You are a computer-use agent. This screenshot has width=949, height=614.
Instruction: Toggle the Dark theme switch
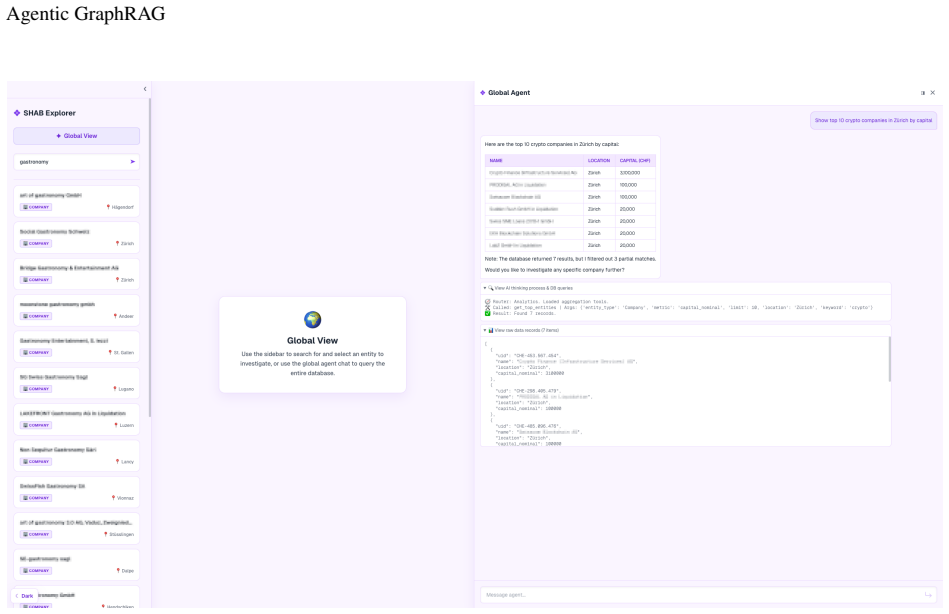[24, 596]
